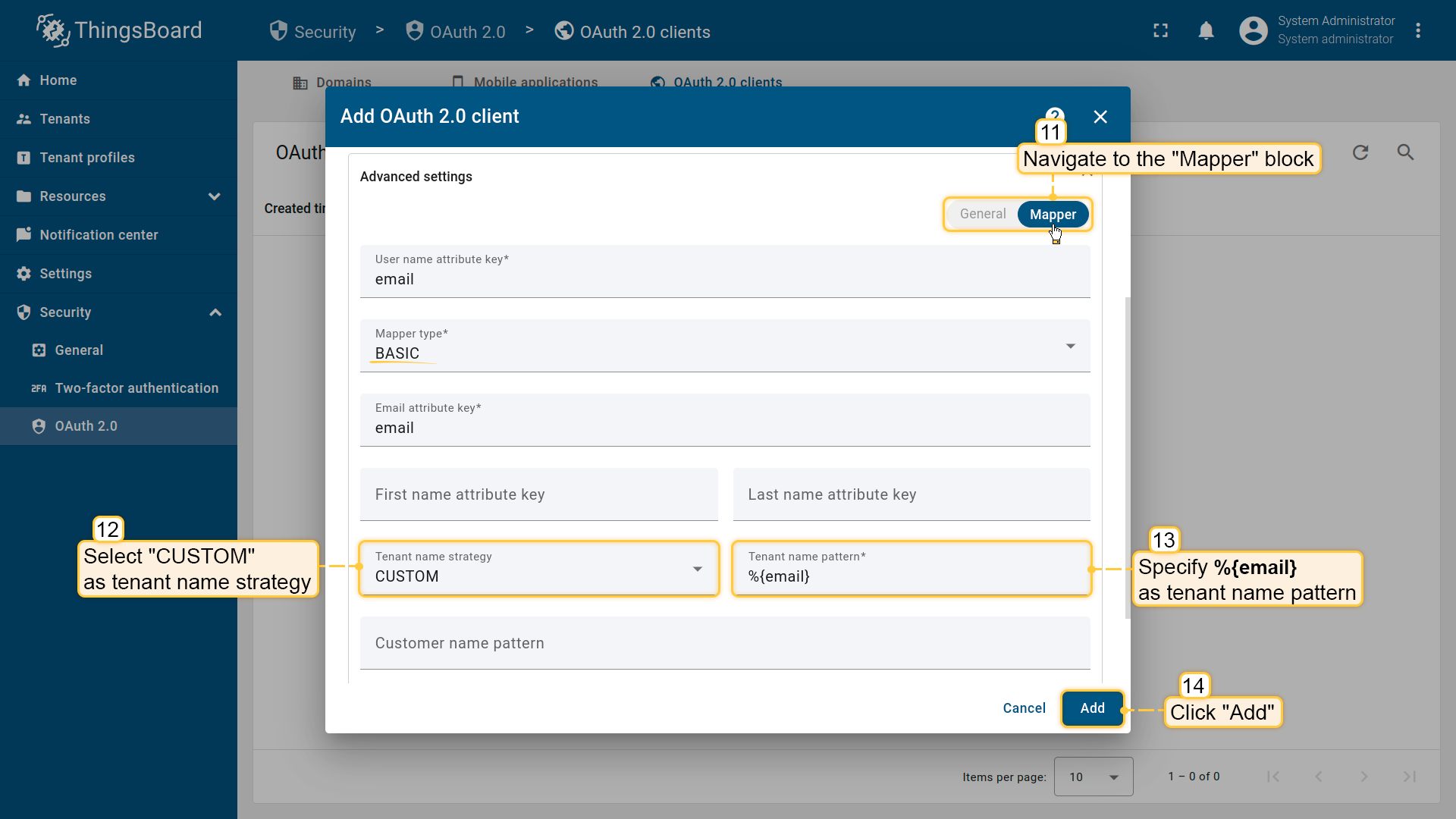This screenshot has width=1456, height=819.
Task: Click the refresh table icon
Action: click(1360, 152)
